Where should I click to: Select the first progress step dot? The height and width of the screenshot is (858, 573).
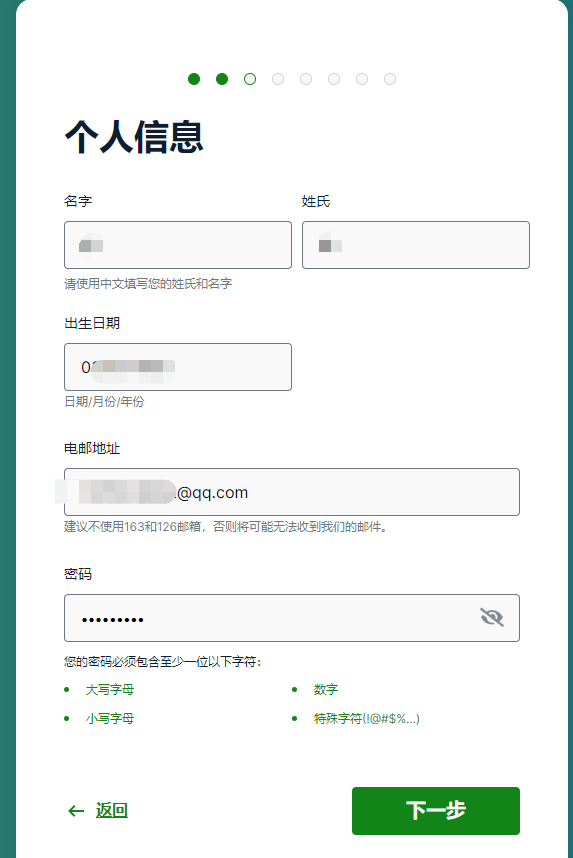[x=194, y=79]
